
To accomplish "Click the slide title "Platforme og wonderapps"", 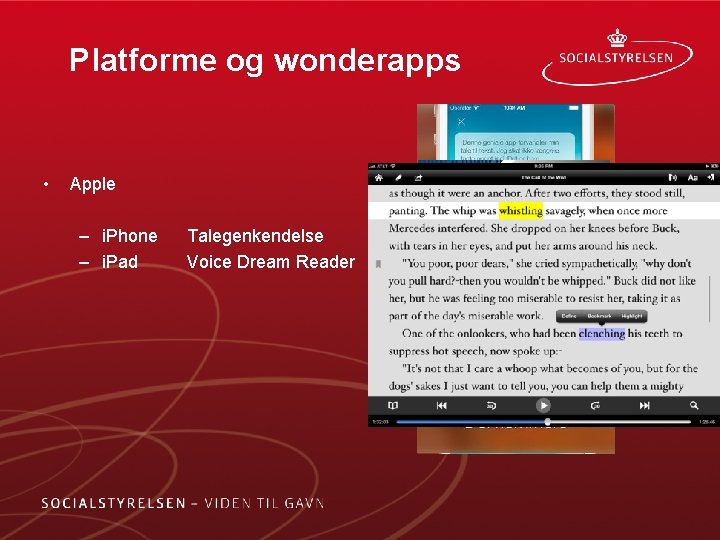I will click(264, 61).
